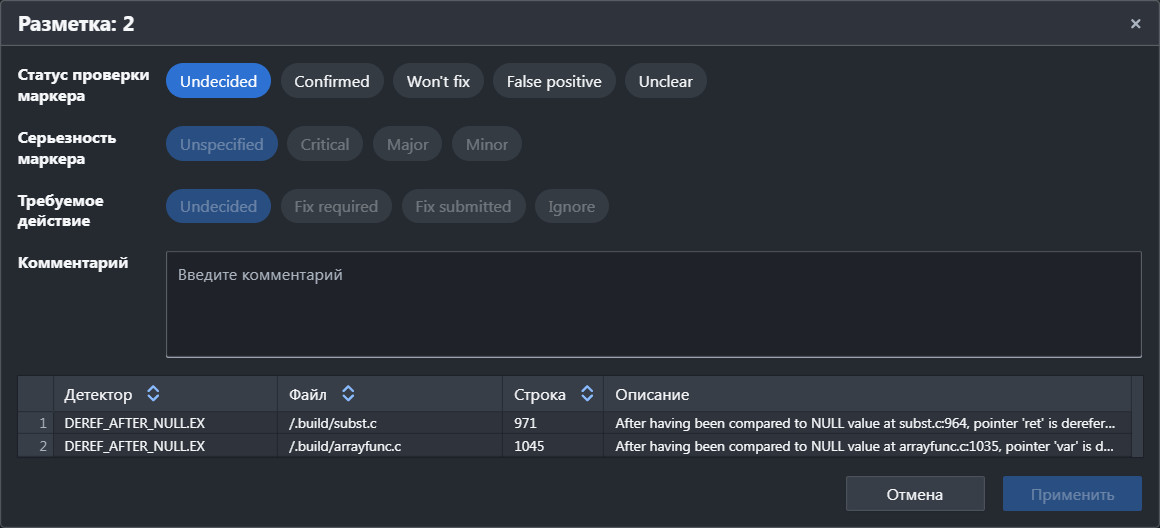Close the Разметка dialog
The width and height of the screenshot is (1160, 528).
(x=1135, y=23)
